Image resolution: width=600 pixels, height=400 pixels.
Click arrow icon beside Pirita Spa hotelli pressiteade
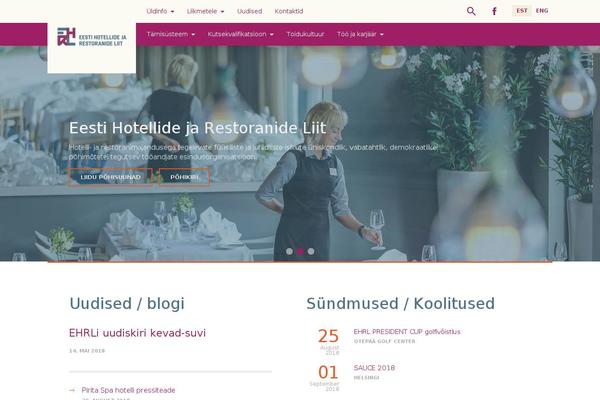click(x=72, y=390)
